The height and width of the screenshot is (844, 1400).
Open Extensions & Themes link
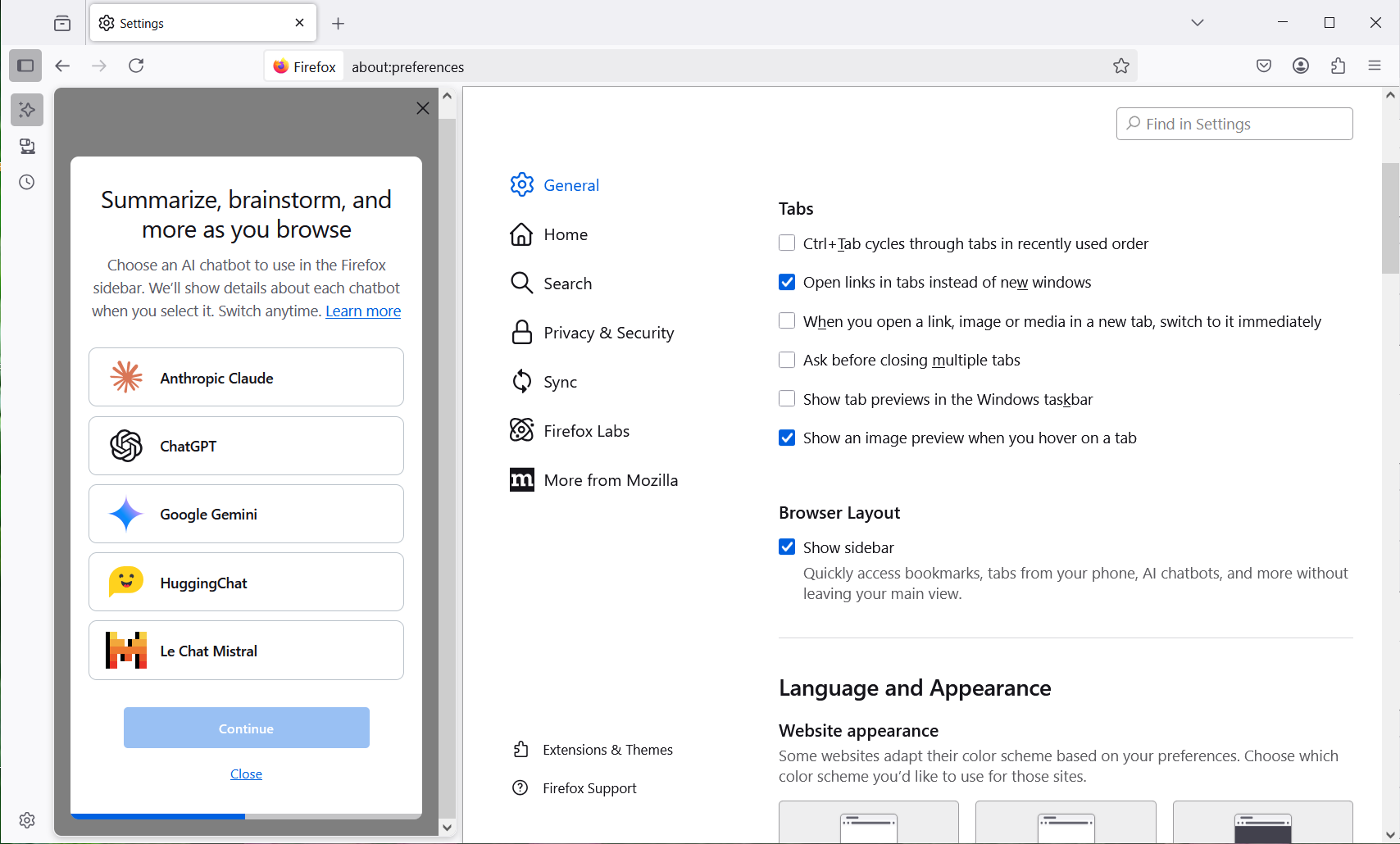[593, 750]
